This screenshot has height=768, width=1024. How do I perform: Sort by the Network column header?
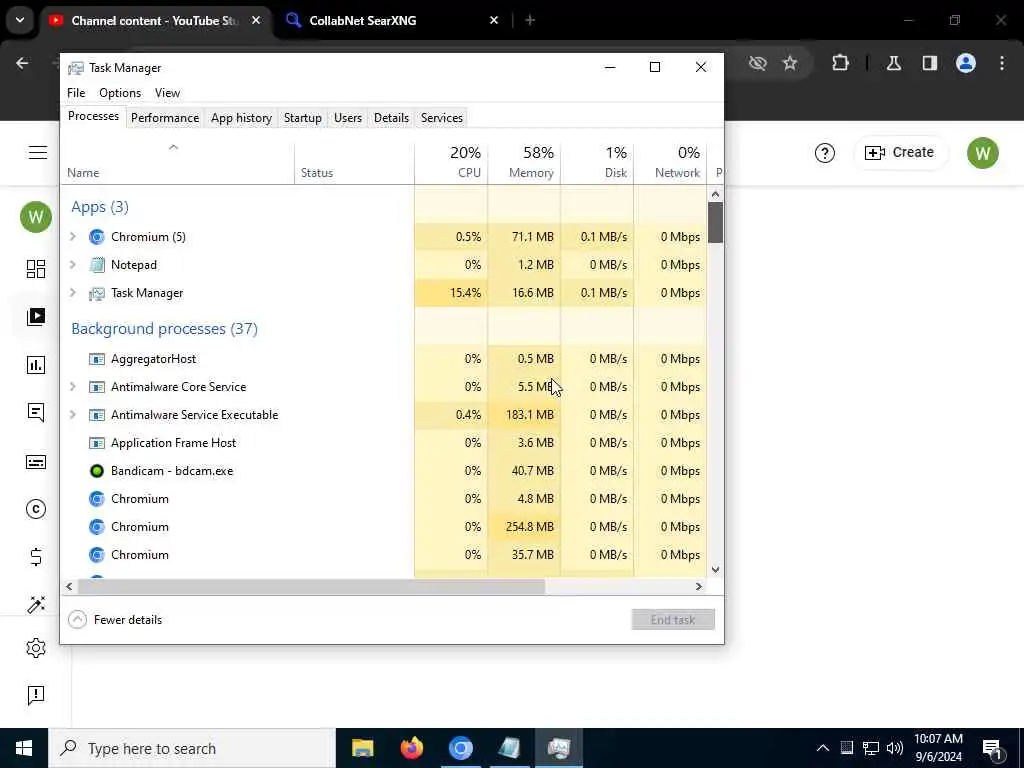coord(671,162)
